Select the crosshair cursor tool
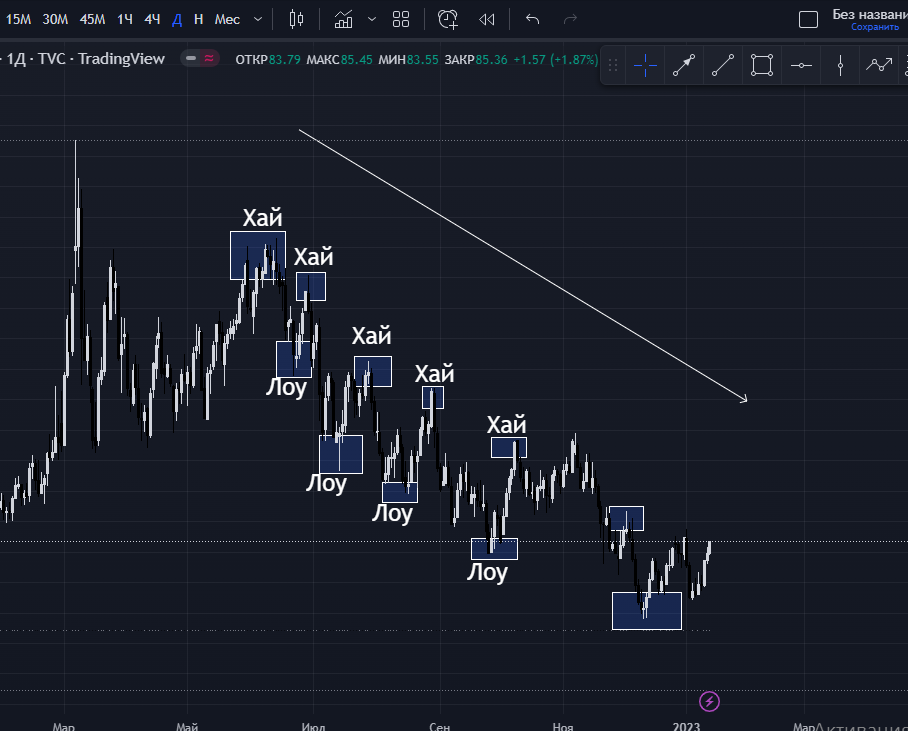Screen dimensions: 908x731 (645, 65)
